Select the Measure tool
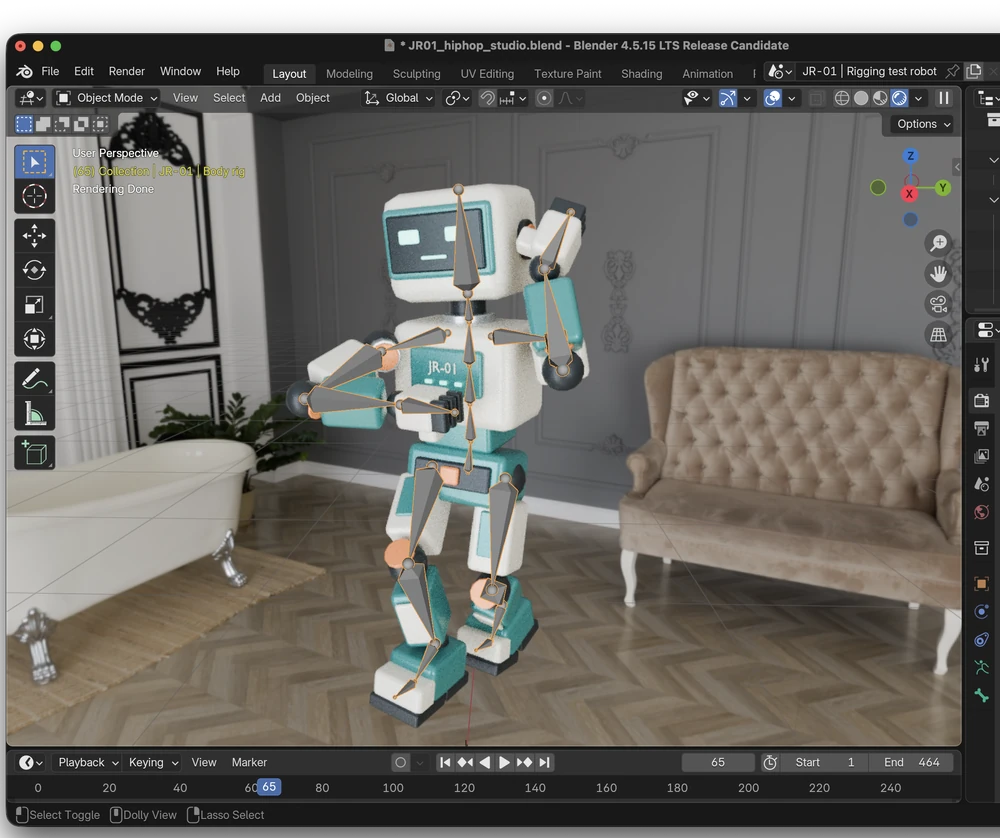This screenshot has height=838, width=1000. click(34, 413)
